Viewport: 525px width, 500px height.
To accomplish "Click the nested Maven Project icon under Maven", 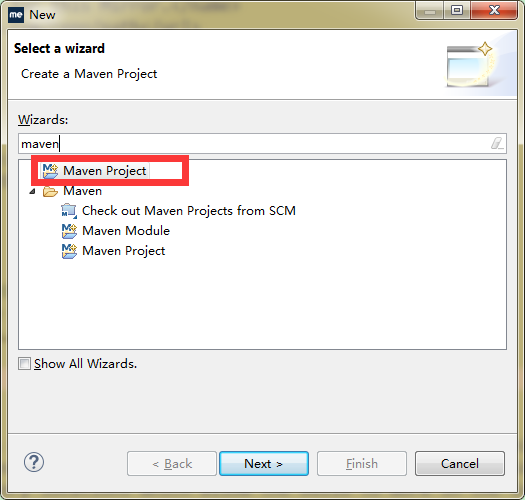I will coord(69,251).
